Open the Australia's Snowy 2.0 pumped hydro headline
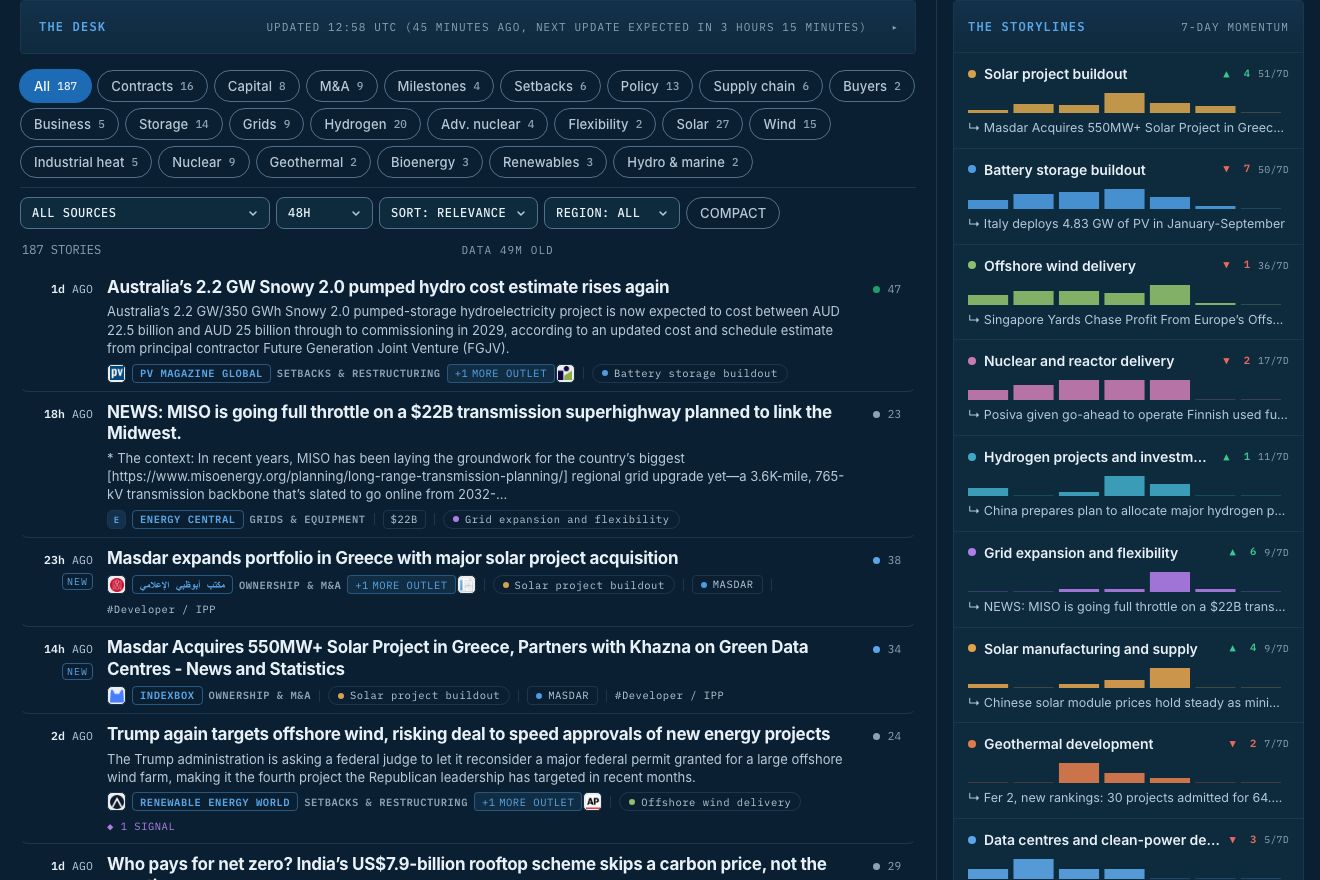The height and width of the screenshot is (880, 1320). (388, 287)
